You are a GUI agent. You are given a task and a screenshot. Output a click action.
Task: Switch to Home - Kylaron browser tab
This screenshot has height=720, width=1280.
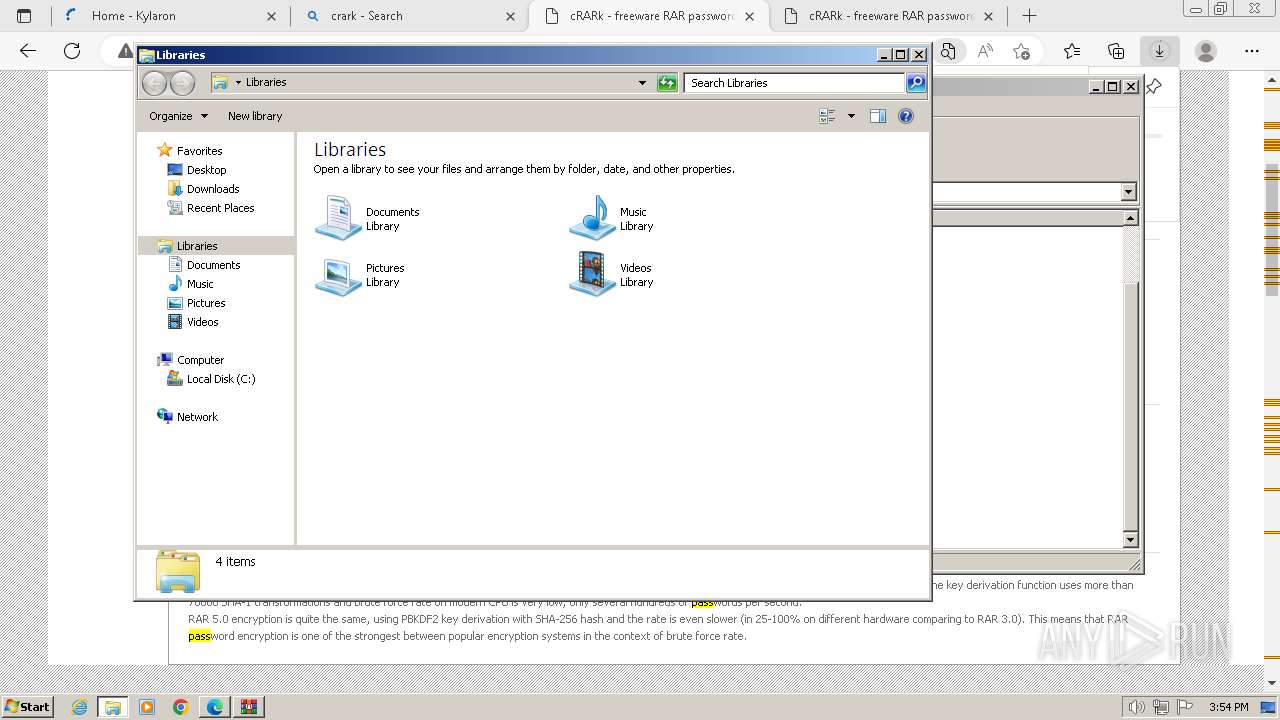click(x=171, y=16)
